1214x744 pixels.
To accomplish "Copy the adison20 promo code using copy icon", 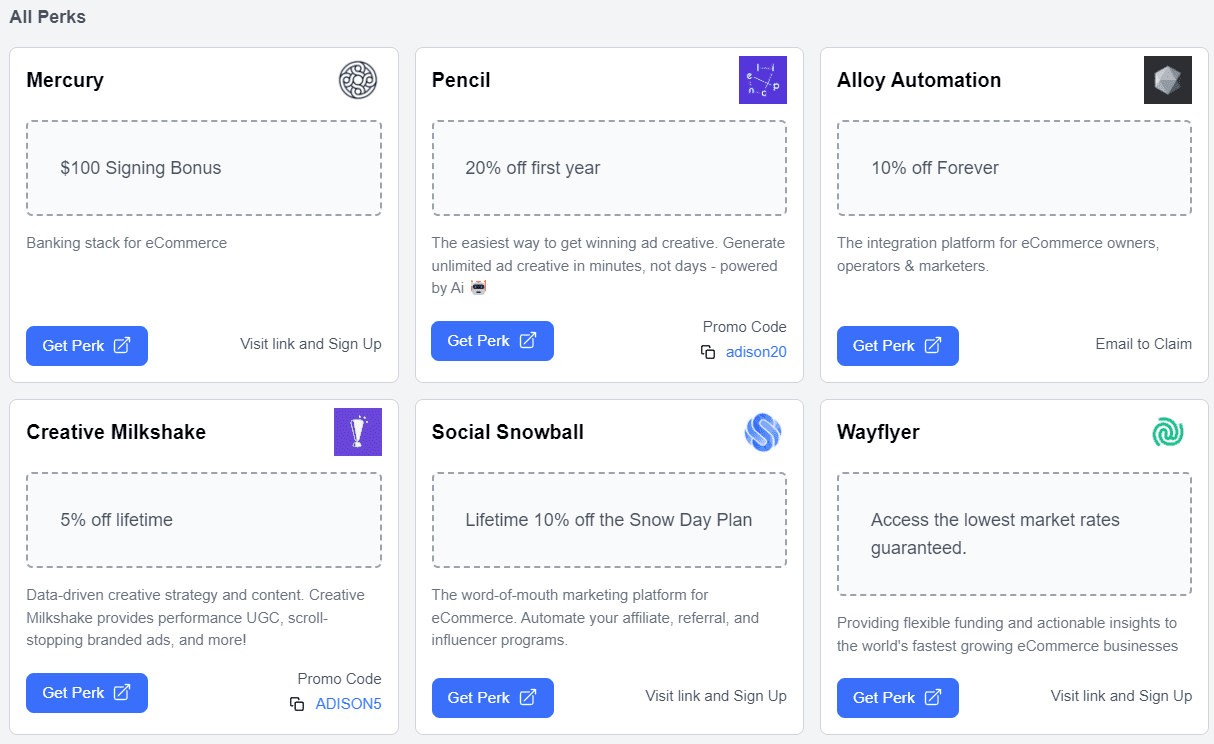I will click(x=708, y=352).
